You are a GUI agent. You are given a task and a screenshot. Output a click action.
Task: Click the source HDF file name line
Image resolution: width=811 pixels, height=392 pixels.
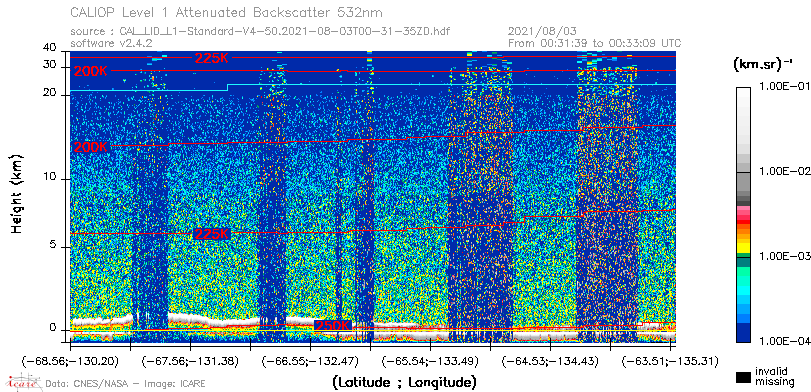[x=260, y=31]
